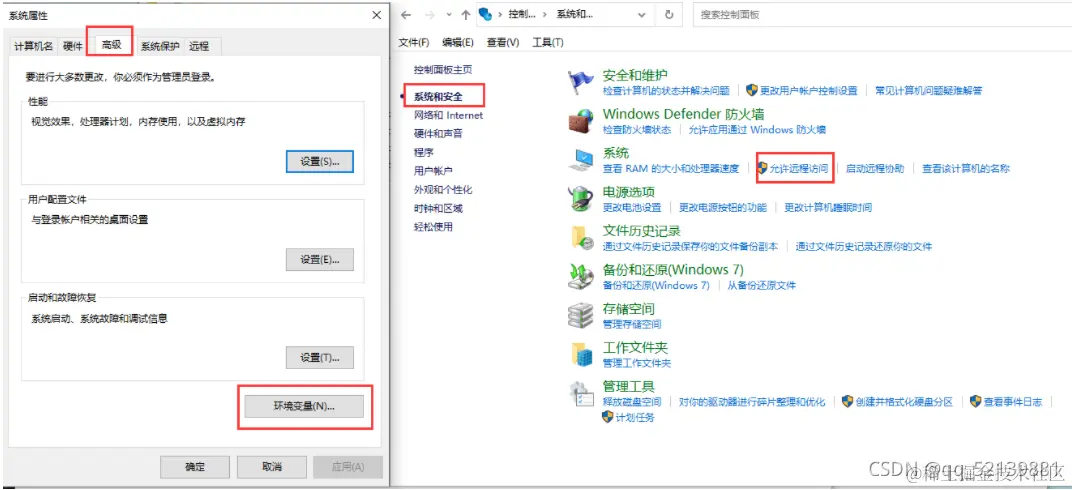Open the Windows Defender 防火墙 brick wall icon
This screenshot has width=1072, height=490.
(x=582, y=121)
